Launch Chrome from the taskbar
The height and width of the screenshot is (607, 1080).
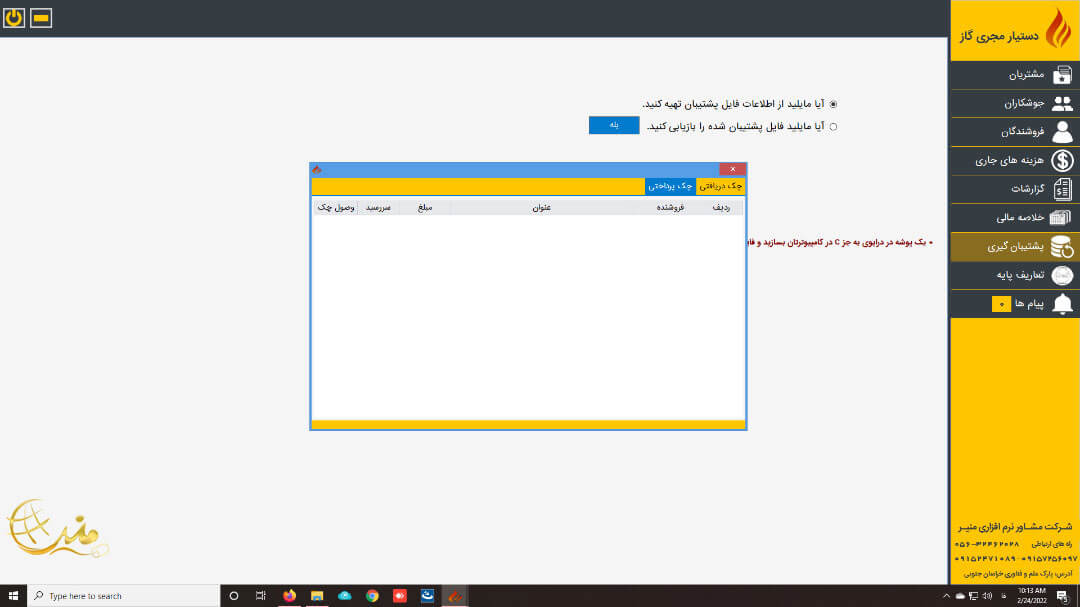point(371,596)
